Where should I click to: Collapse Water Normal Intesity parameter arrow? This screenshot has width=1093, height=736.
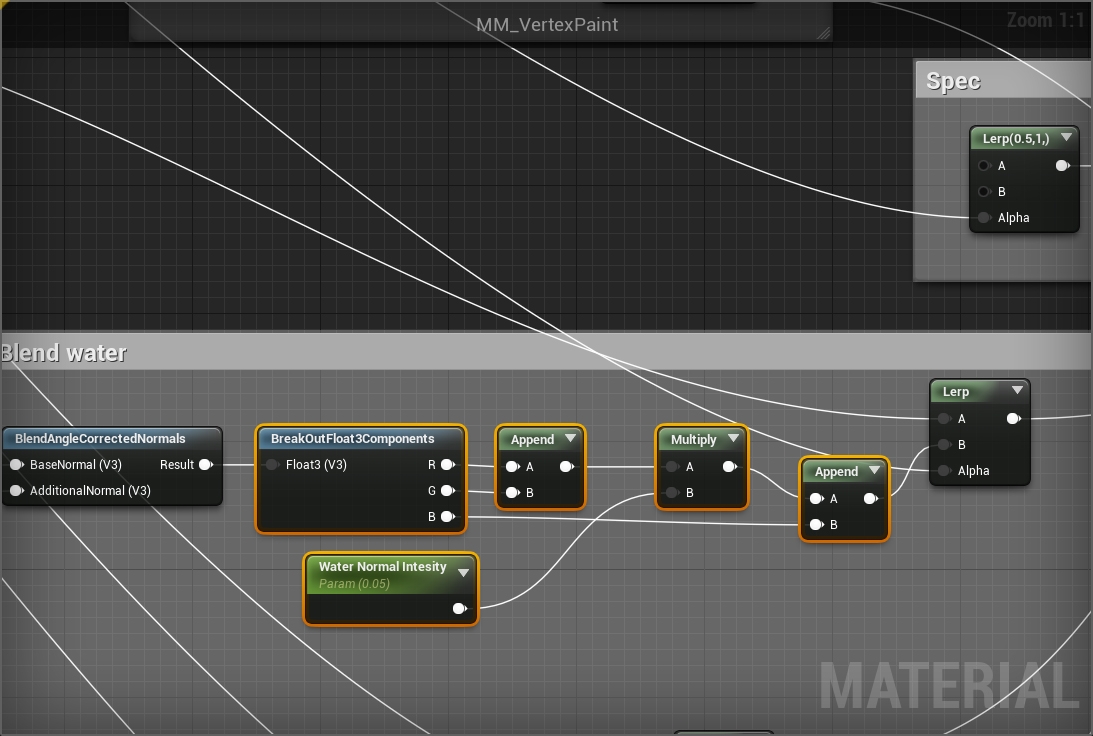tap(464, 573)
